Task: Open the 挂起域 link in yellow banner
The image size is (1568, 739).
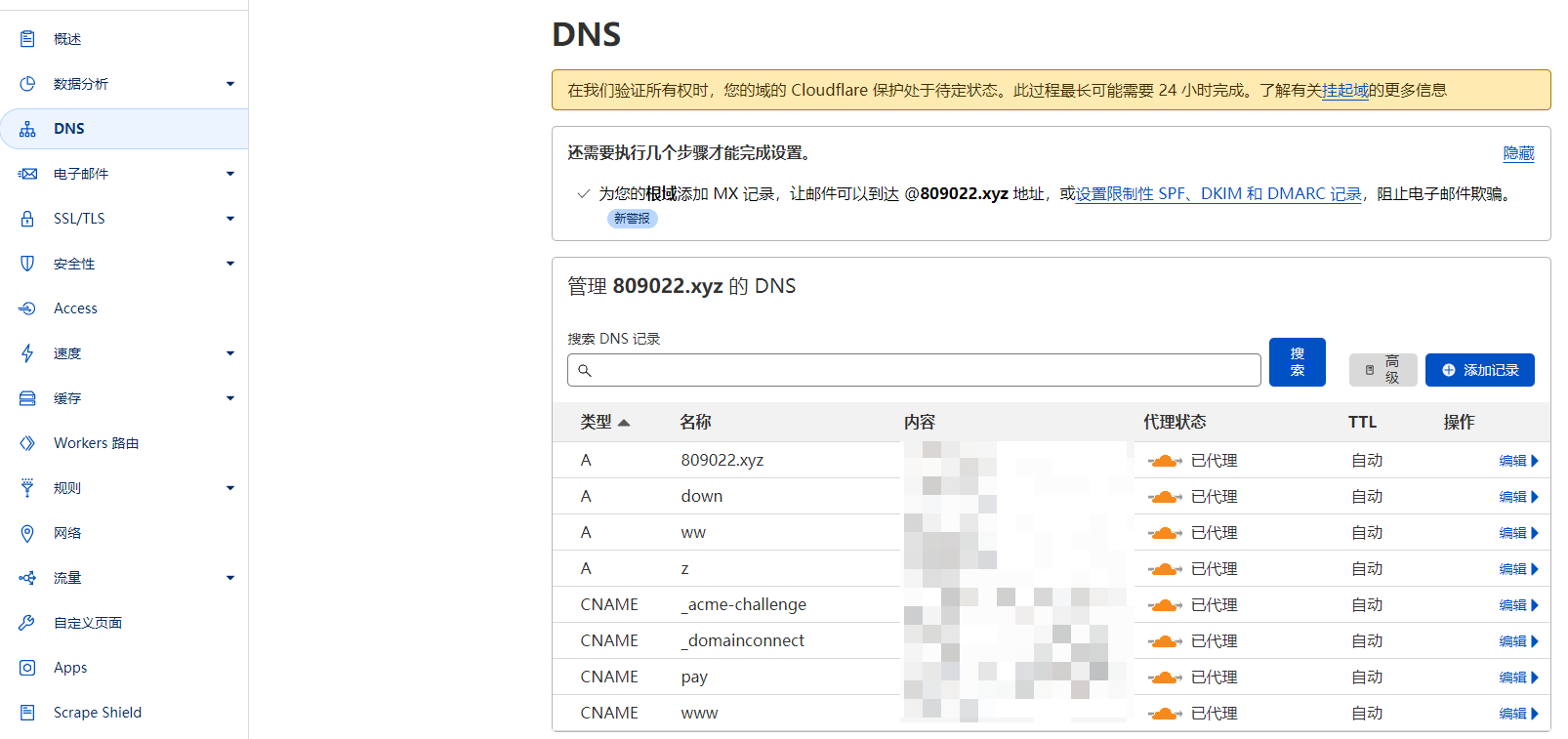Action: tap(1345, 90)
